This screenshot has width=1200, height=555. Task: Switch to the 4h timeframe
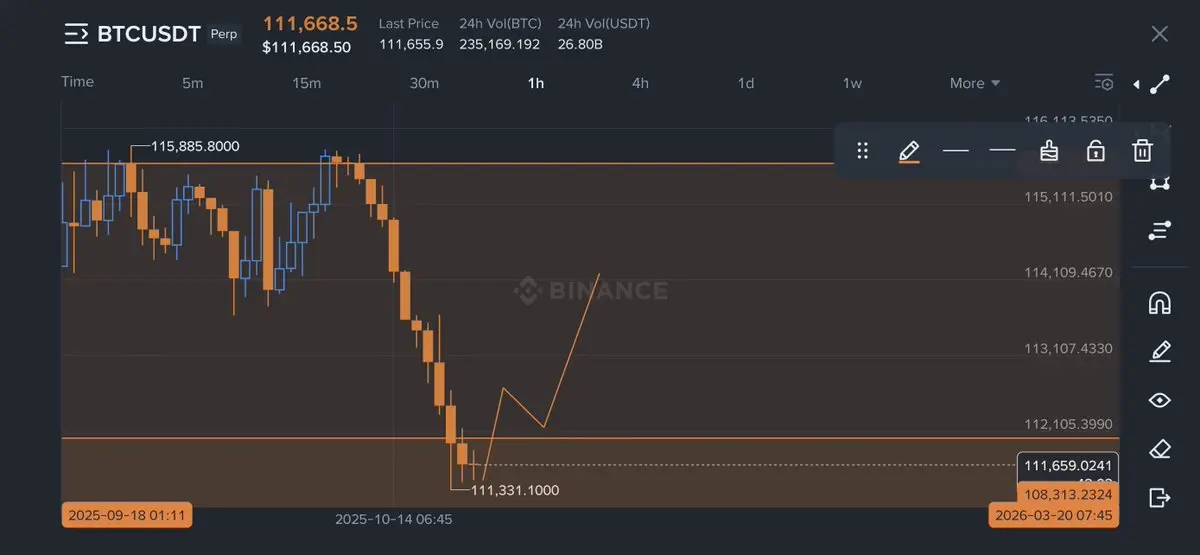pyautogui.click(x=640, y=83)
